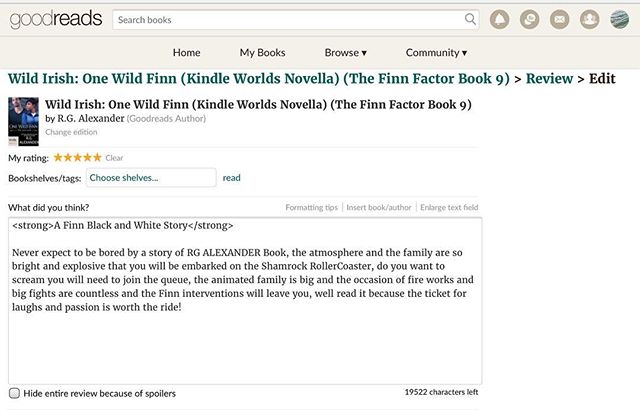This screenshot has width=640, height=410.
Task: Open the Formatting tips link
Action: (x=311, y=207)
